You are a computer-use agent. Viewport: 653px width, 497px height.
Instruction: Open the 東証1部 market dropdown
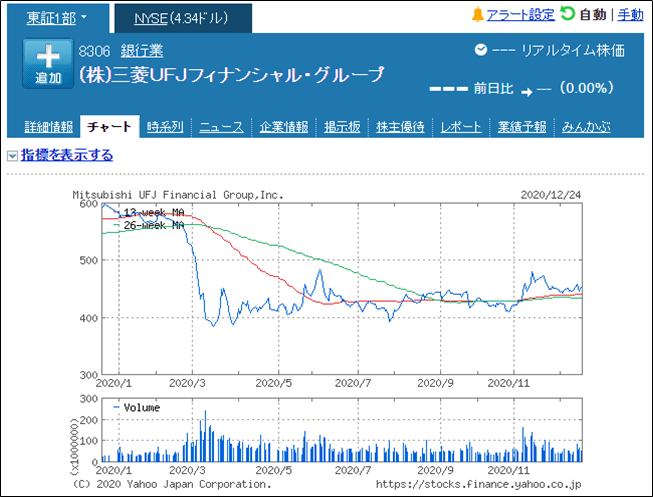57,18
